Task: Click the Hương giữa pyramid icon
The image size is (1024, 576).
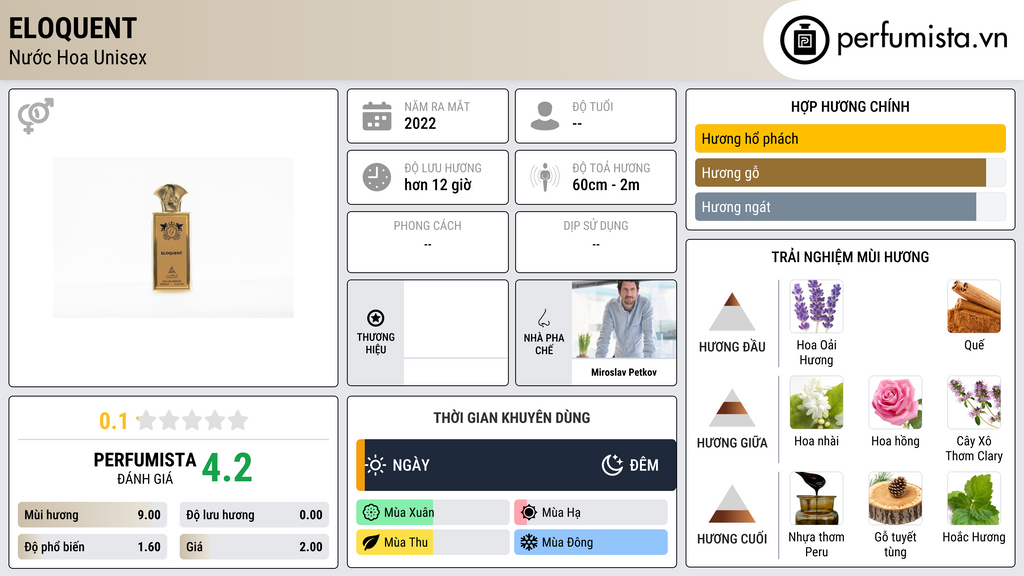Action: coord(732,408)
